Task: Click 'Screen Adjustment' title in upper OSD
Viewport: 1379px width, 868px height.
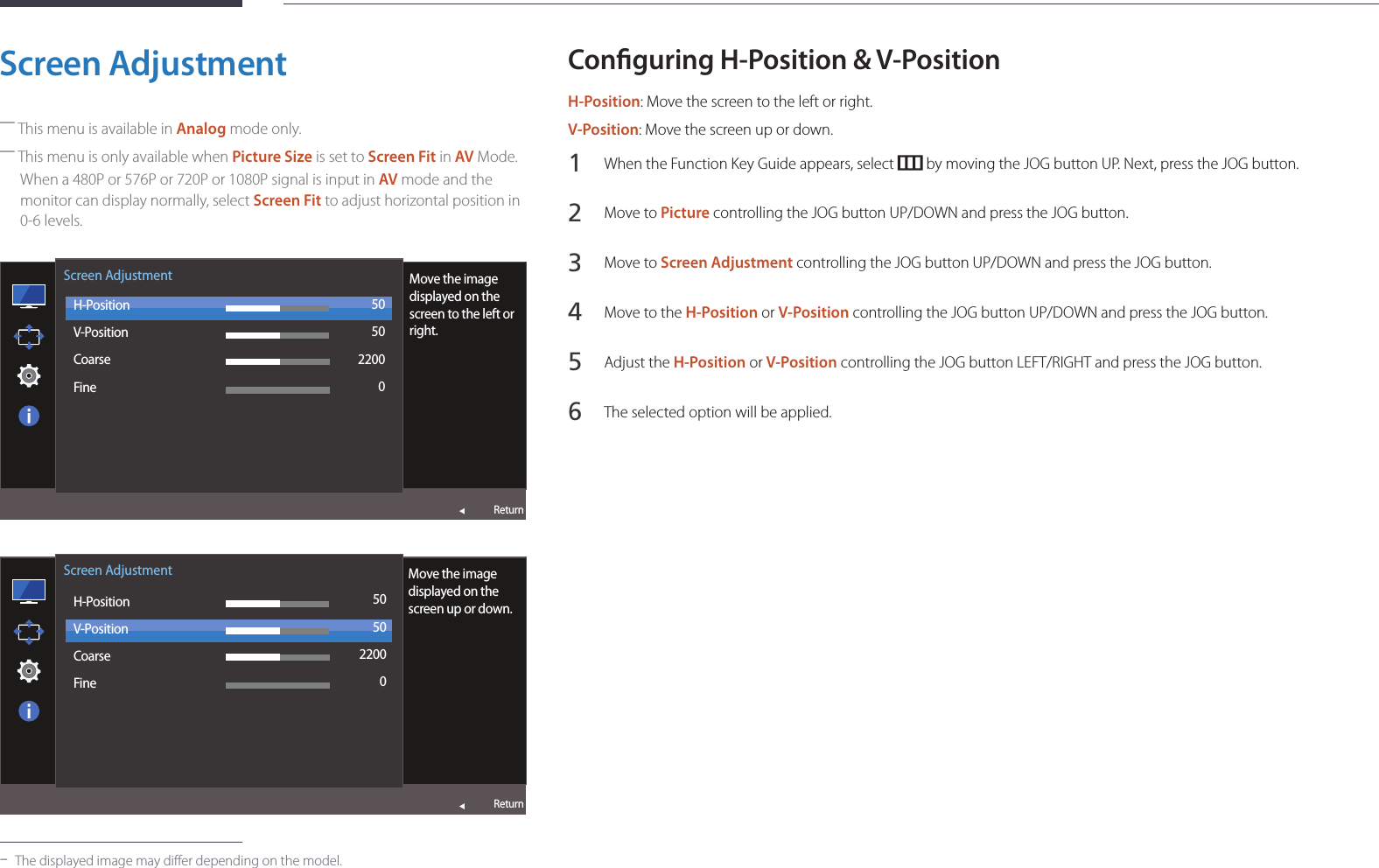Action: [118, 276]
